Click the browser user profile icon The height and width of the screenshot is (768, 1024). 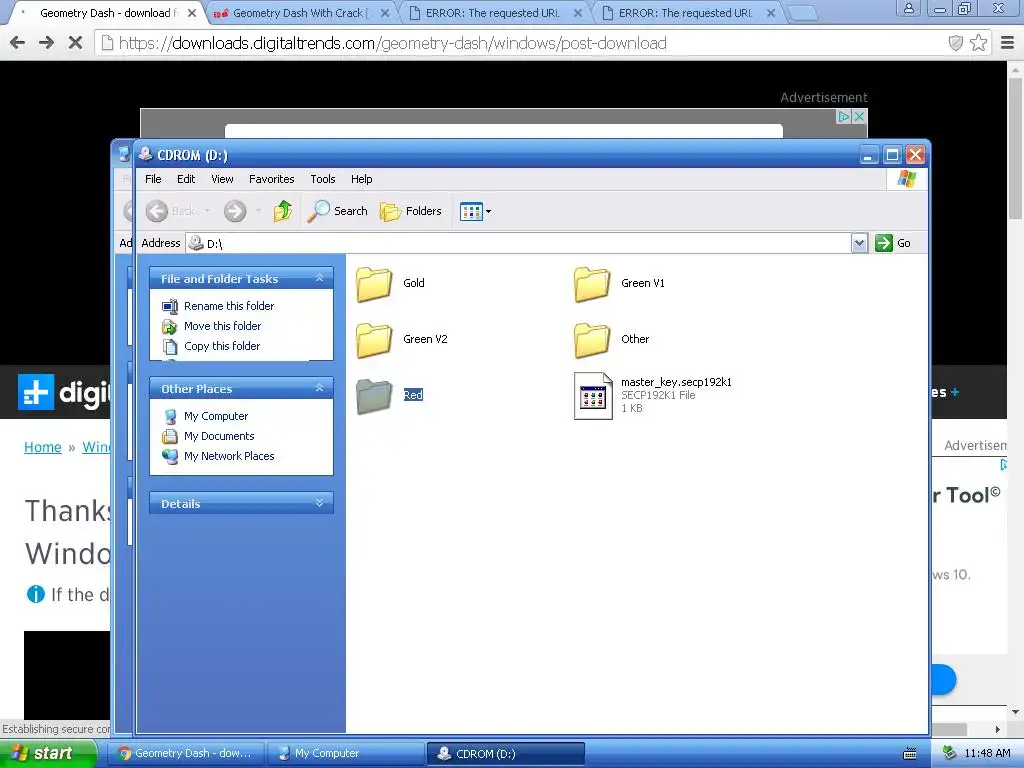click(908, 8)
